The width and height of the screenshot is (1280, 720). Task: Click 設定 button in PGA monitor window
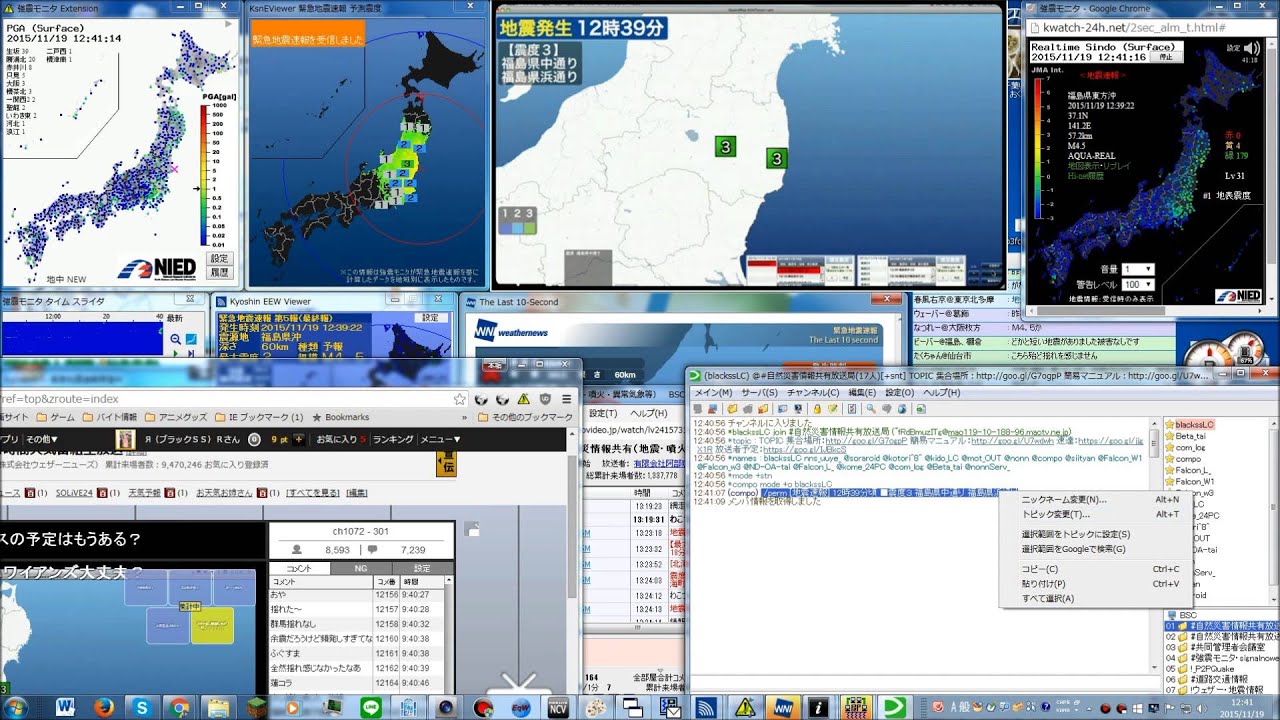click(220, 258)
